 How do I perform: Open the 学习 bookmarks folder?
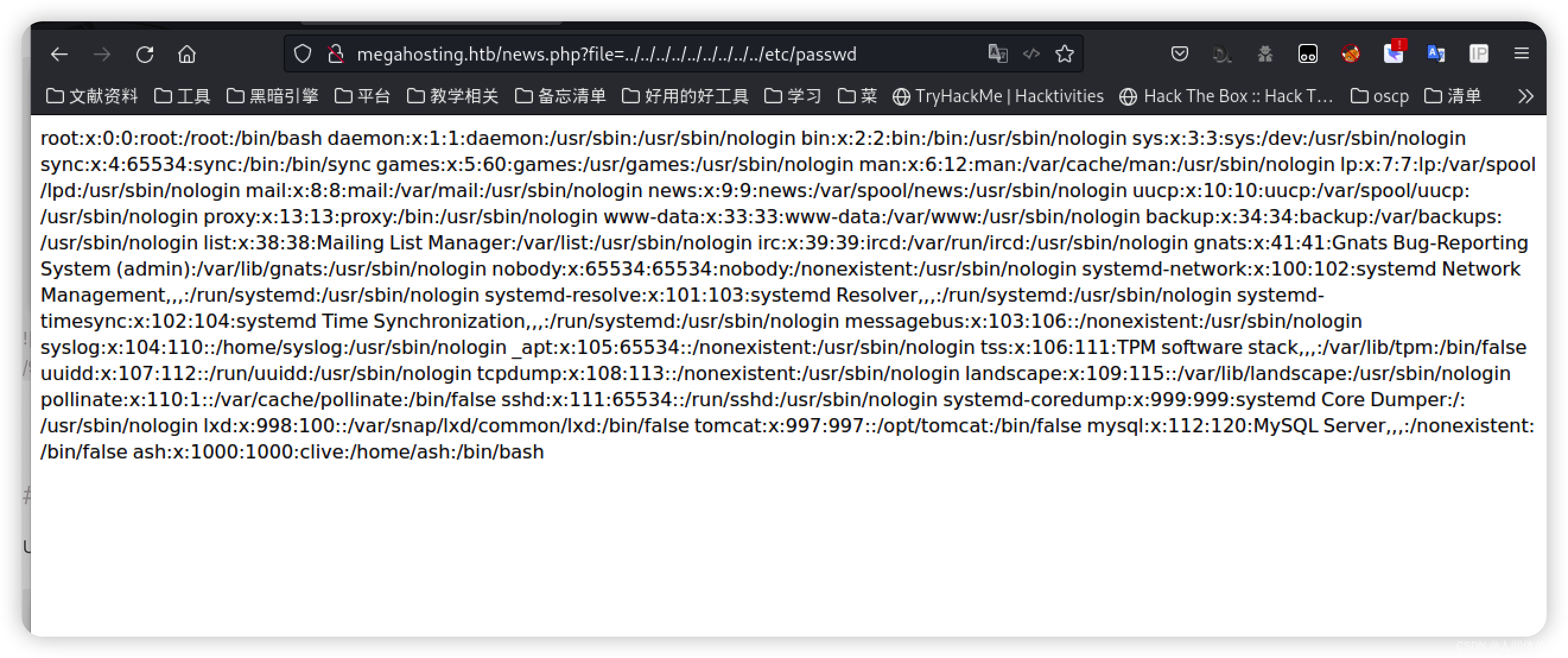coord(792,96)
